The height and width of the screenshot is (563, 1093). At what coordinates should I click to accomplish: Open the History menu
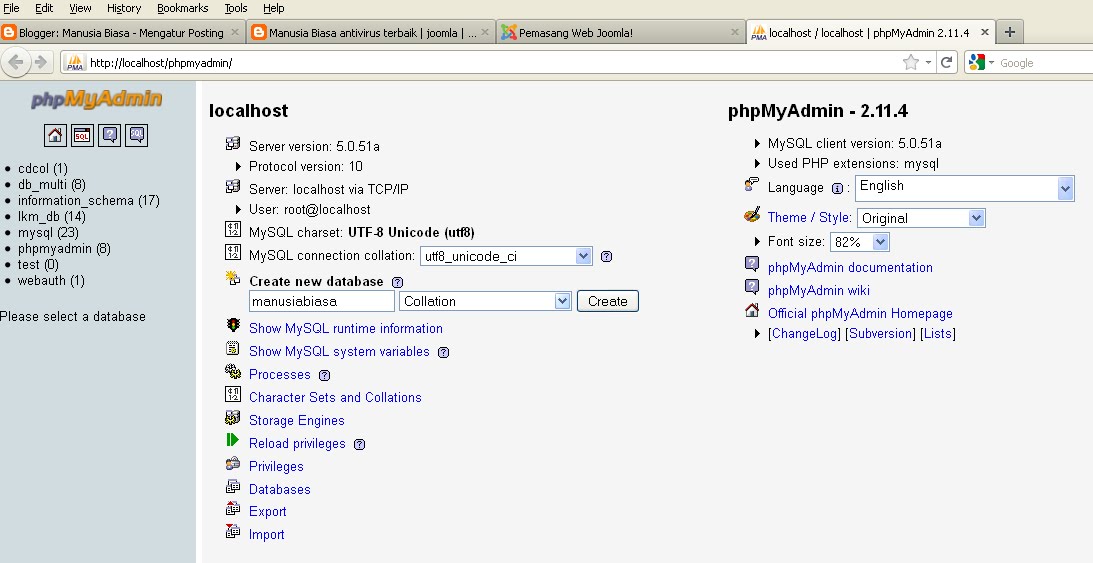[124, 8]
